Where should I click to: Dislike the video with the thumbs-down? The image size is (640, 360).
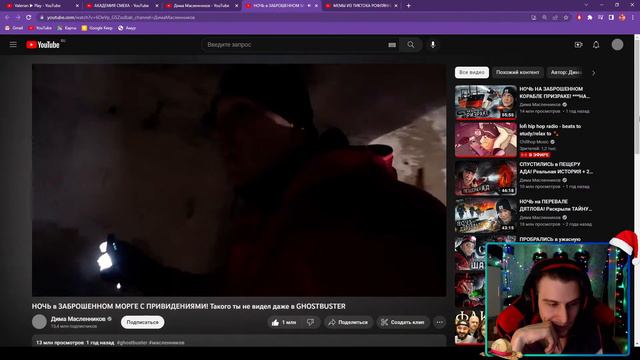pos(311,322)
